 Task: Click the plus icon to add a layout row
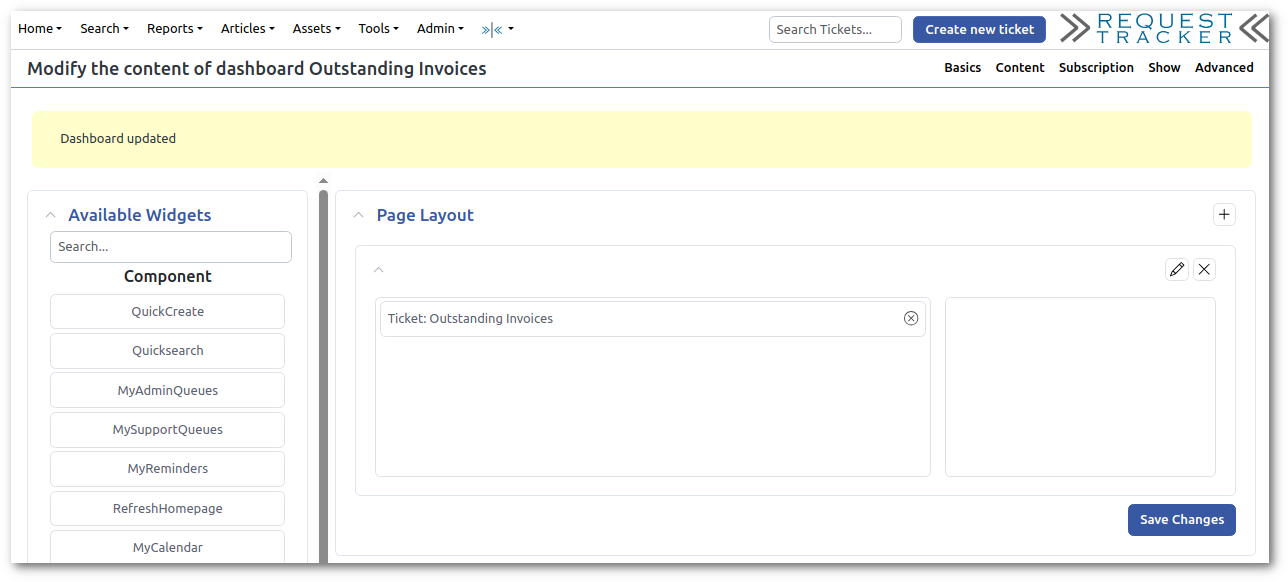coord(1224,215)
